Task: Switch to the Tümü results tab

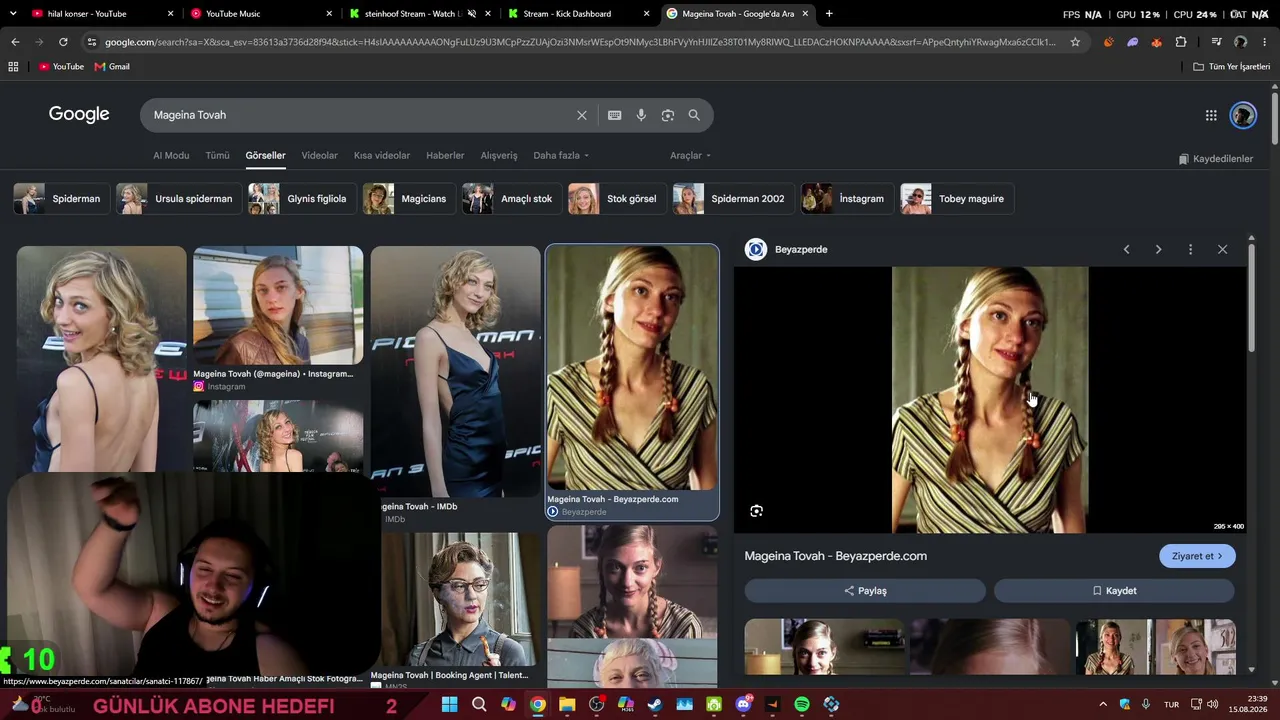Action: (217, 156)
